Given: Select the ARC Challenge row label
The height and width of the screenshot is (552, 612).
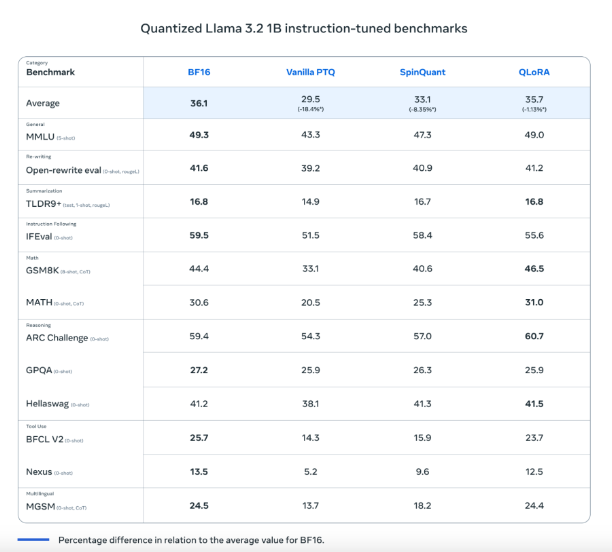Looking at the screenshot, I should click(56, 338).
